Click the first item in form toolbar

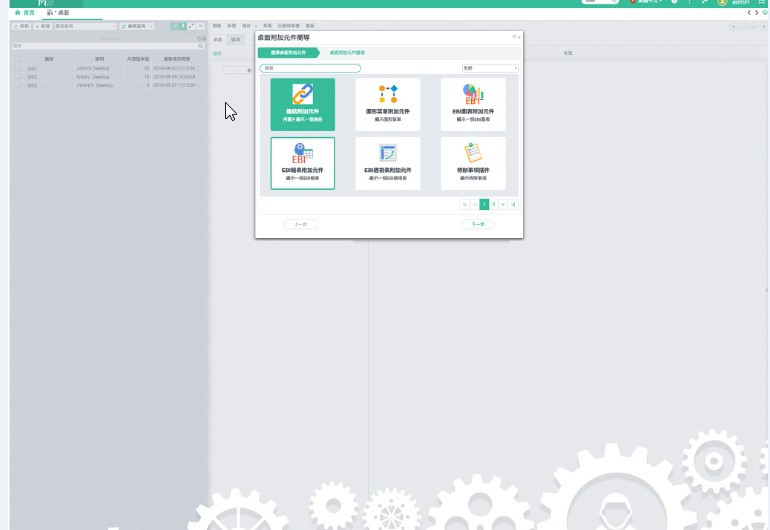point(217,26)
